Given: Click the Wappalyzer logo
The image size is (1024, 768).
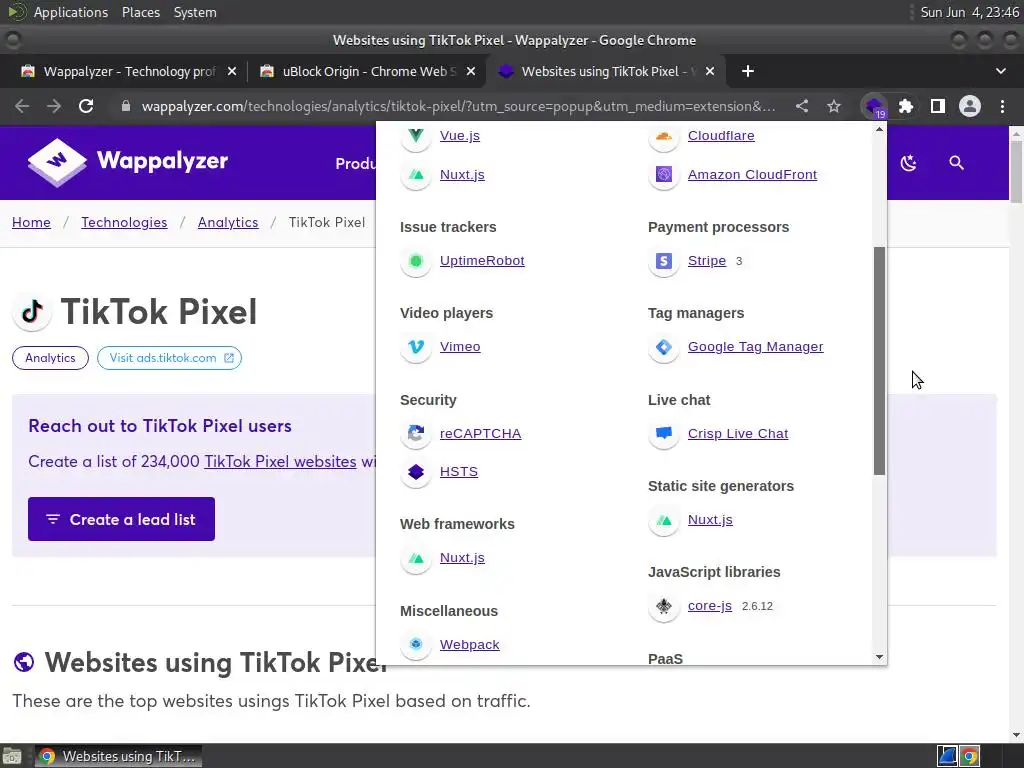Looking at the screenshot, I should tap(128, 161).
